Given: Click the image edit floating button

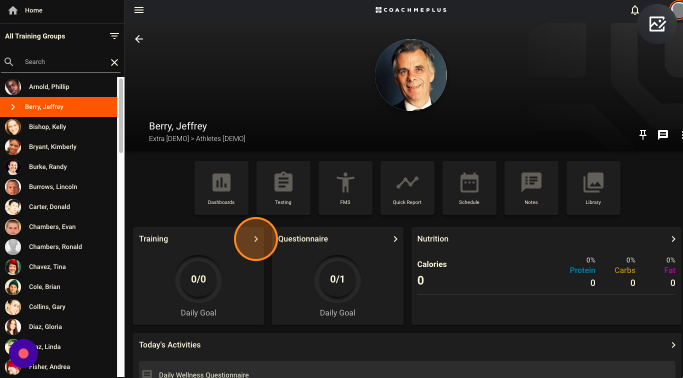Looking at the screenshot, I should tap(657, 24).
